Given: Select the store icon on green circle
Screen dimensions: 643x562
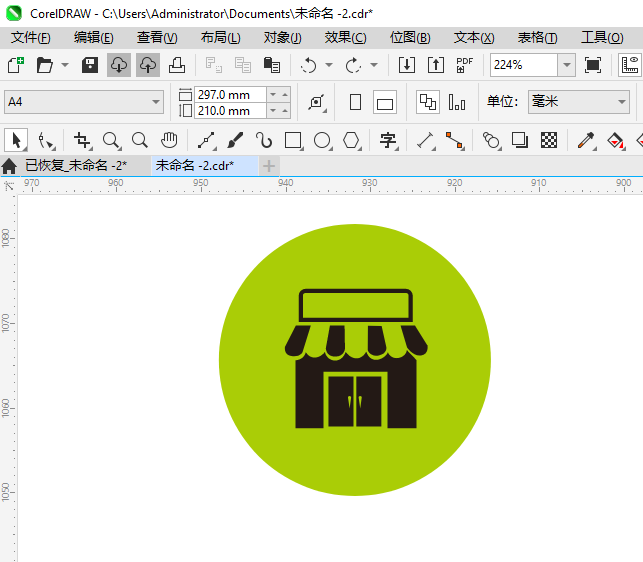Looking at the screenshot, I should coord(356,359).
